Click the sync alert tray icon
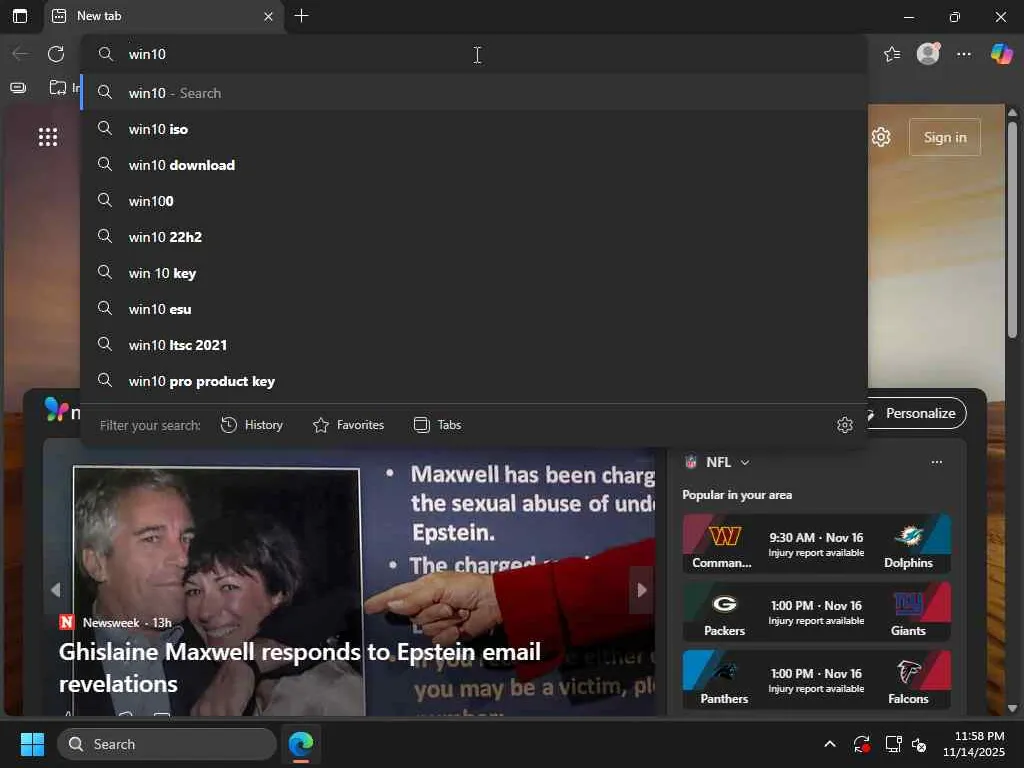 (861, 744)
